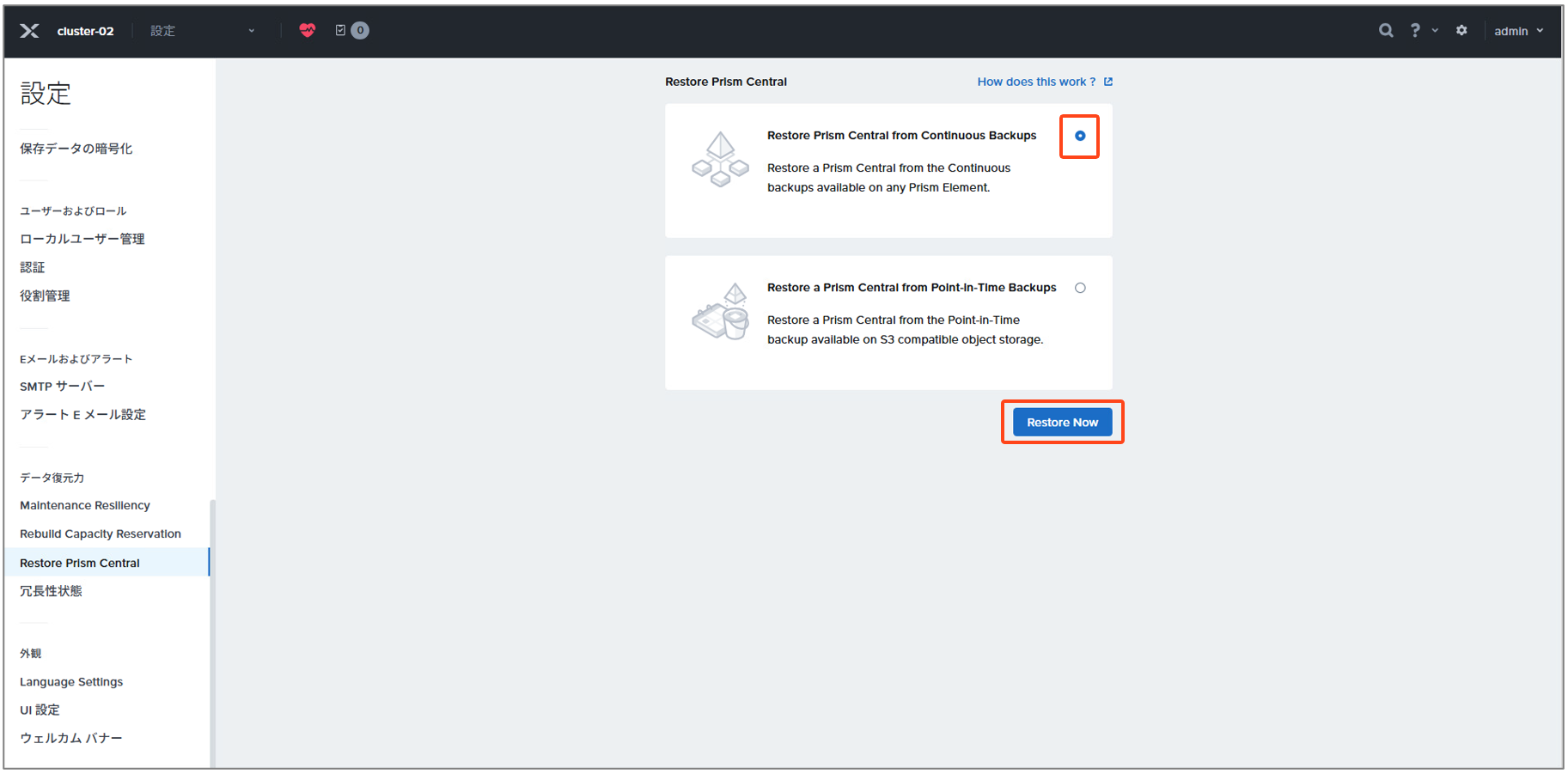Open the settings gear icon
This screenshot has height=774, width=1568.
pos(1461,30)
